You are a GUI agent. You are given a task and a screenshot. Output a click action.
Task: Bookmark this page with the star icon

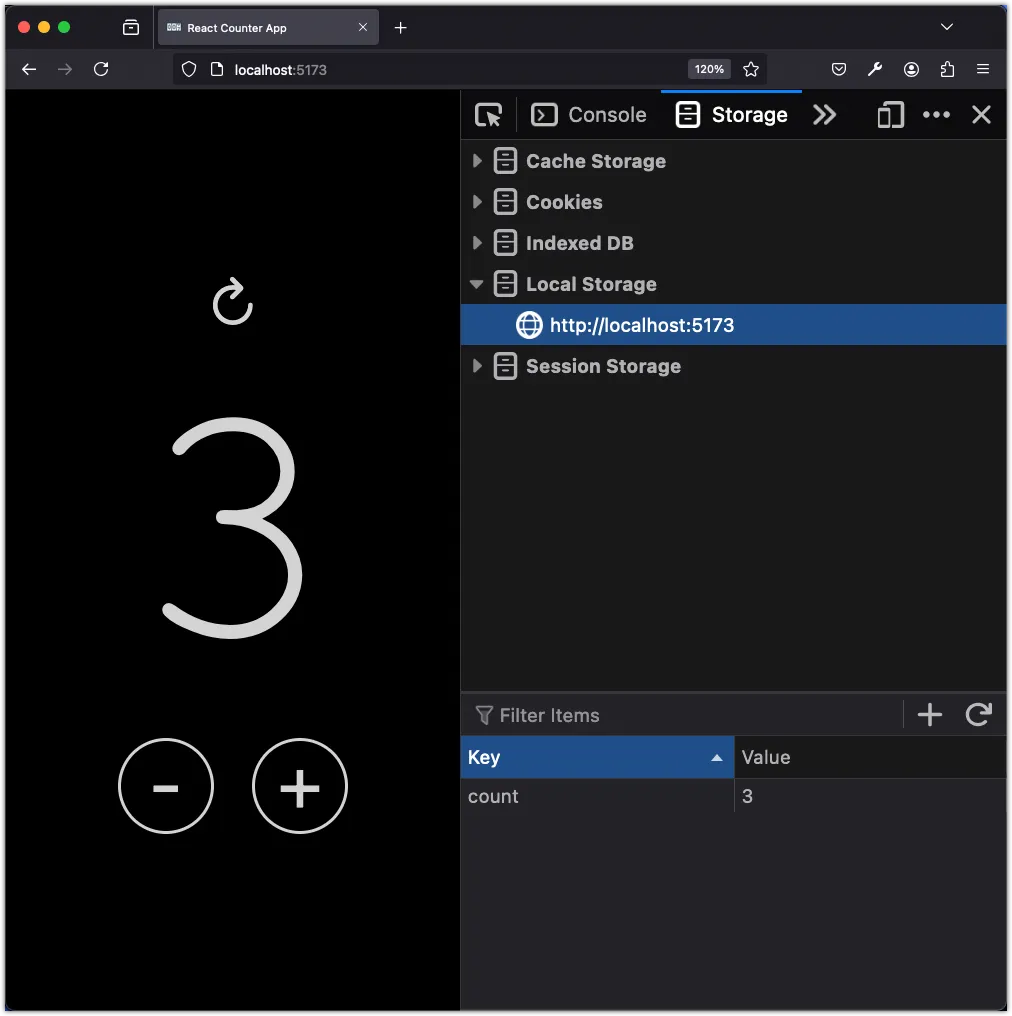click(751, 69)
